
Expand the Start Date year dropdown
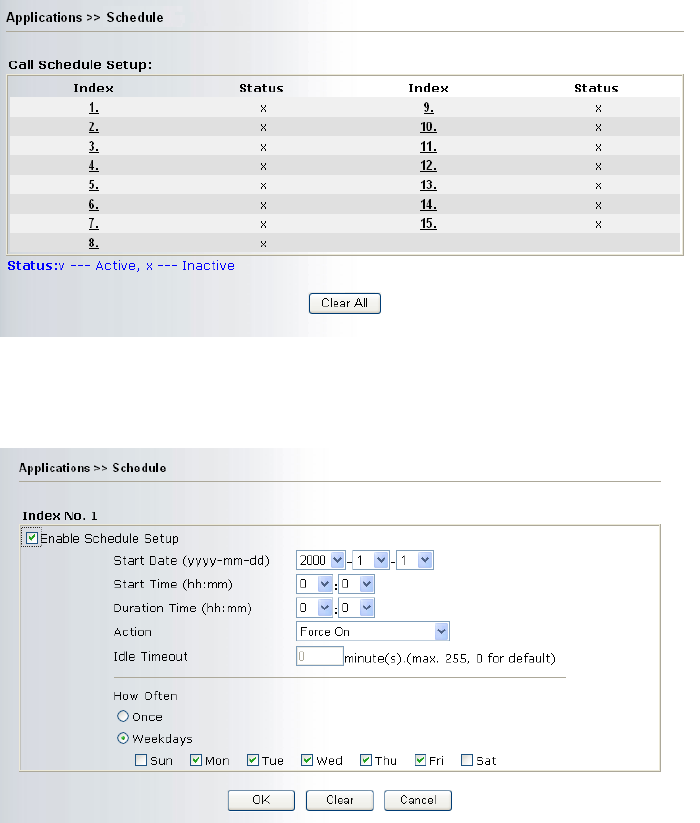pos(321,560)
